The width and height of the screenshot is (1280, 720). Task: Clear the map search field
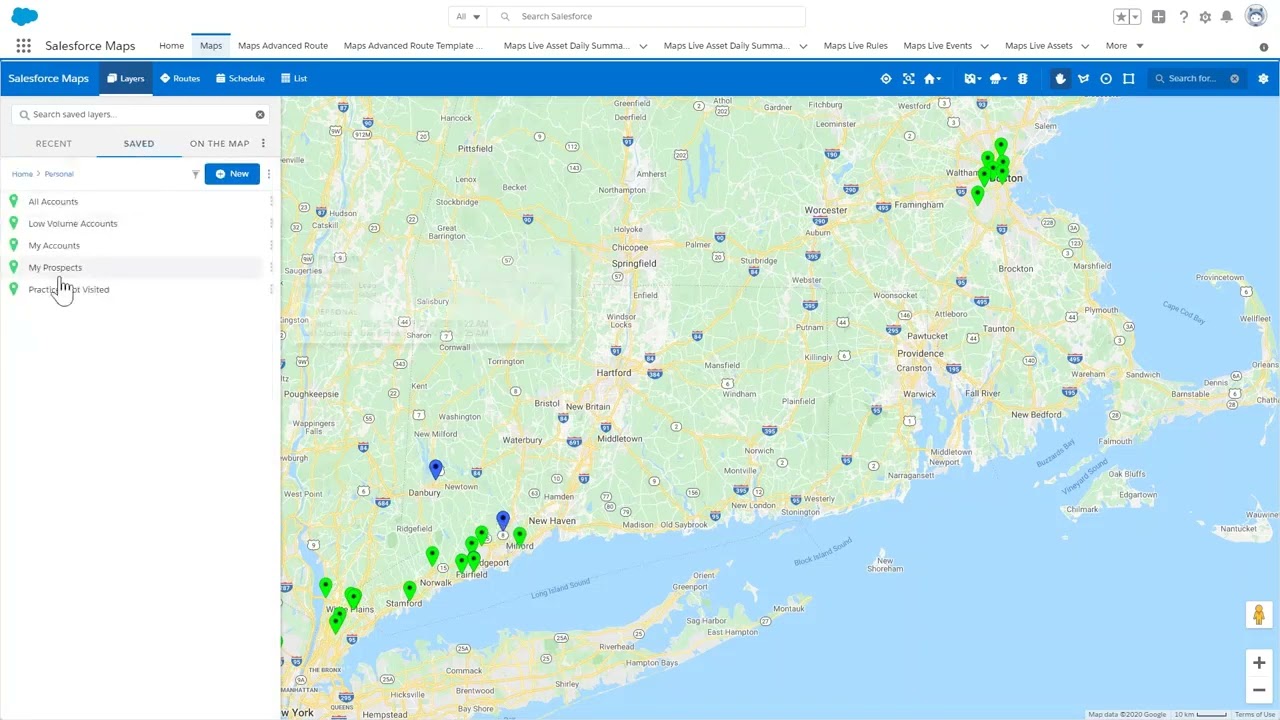(x=1235, y=78)
